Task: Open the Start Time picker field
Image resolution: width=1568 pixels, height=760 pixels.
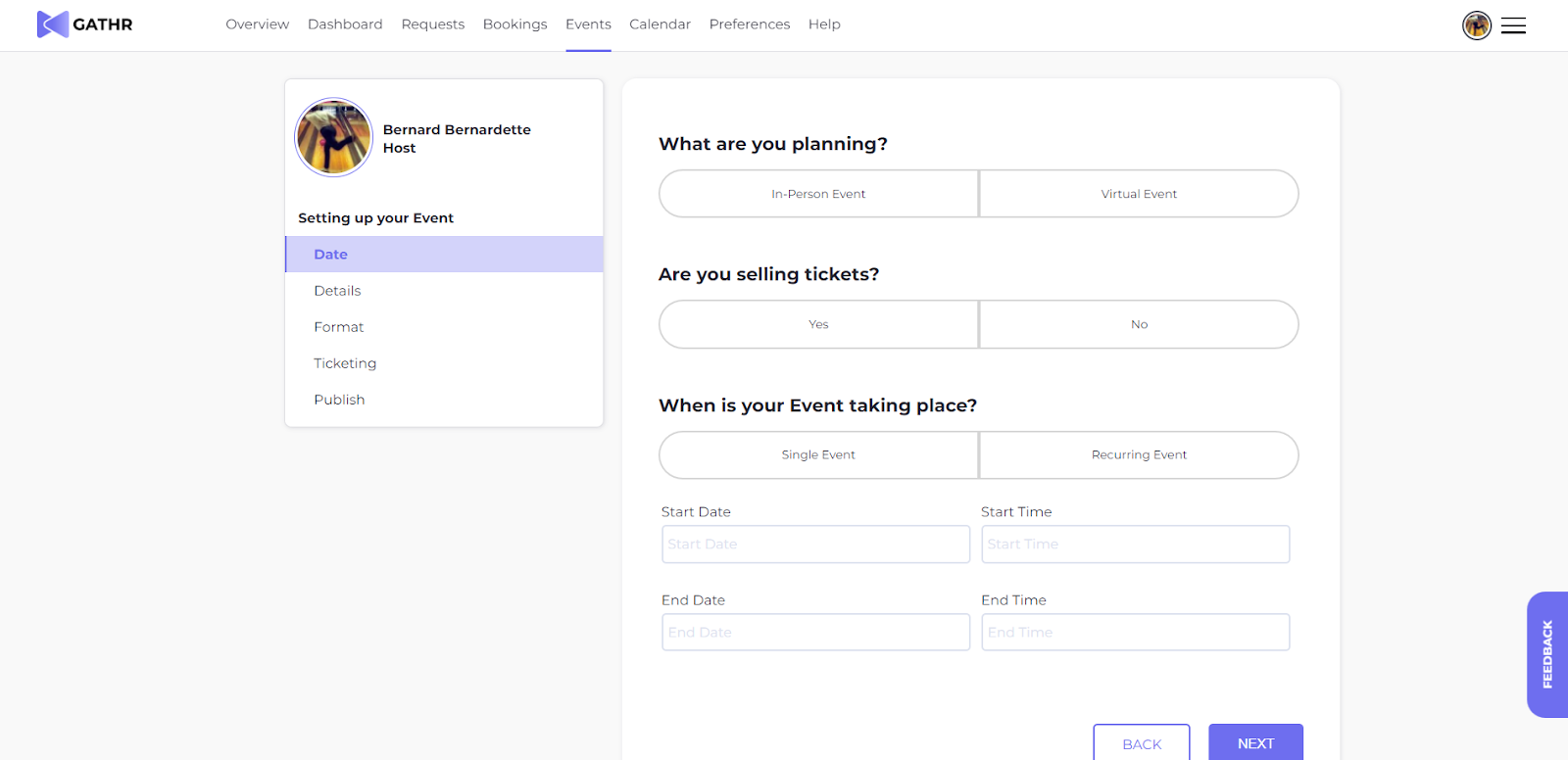Action: click(x=1135, y=545)
